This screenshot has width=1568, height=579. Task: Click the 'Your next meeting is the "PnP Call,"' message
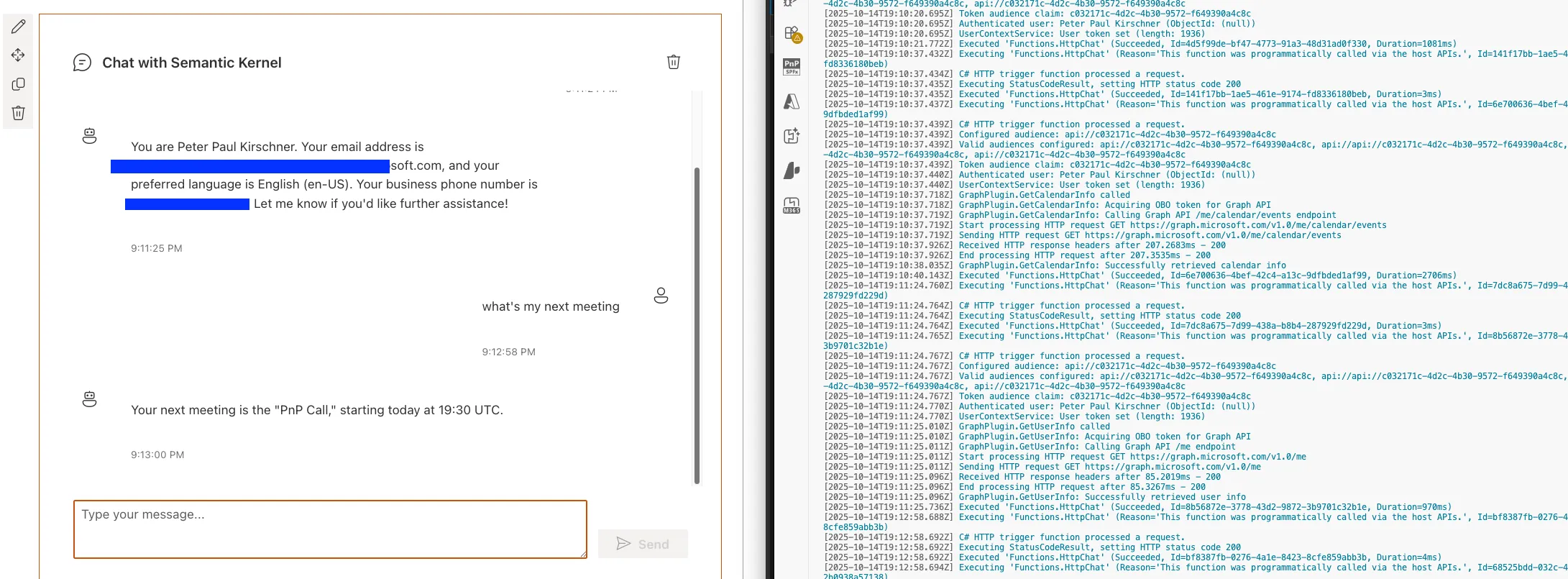[317, 410]
